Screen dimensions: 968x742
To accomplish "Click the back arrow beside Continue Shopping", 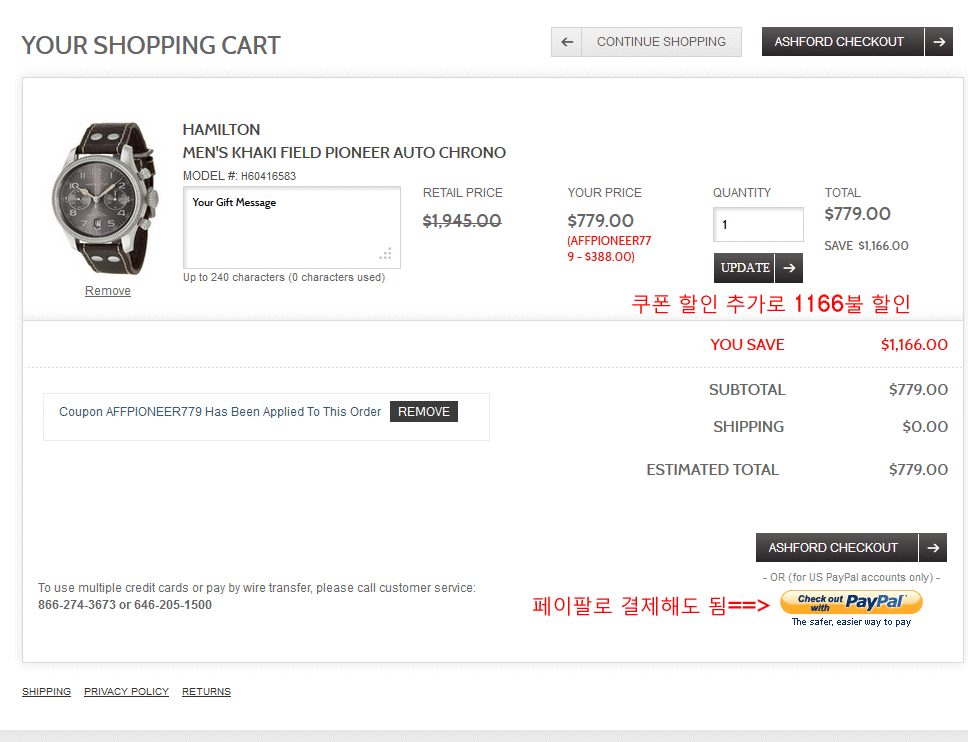I will click(566, 42).
